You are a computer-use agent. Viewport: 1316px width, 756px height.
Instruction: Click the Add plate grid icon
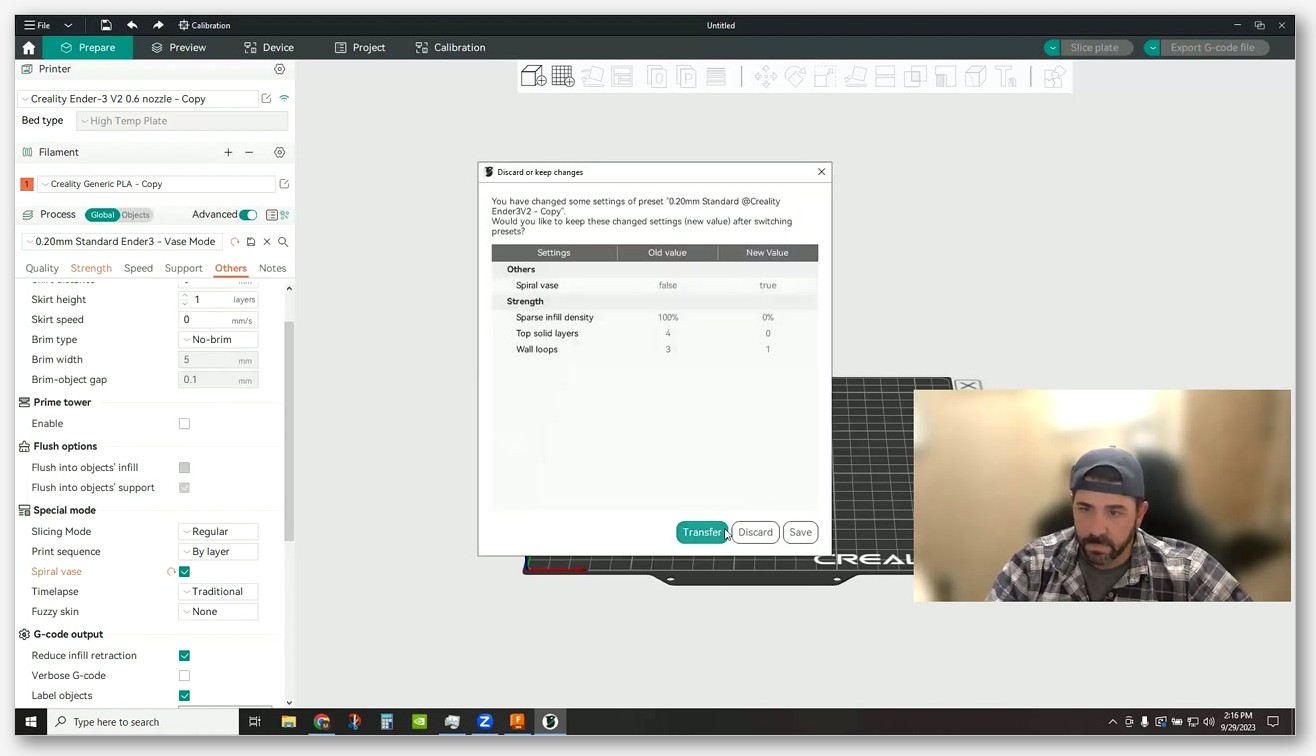click(562, 76)
